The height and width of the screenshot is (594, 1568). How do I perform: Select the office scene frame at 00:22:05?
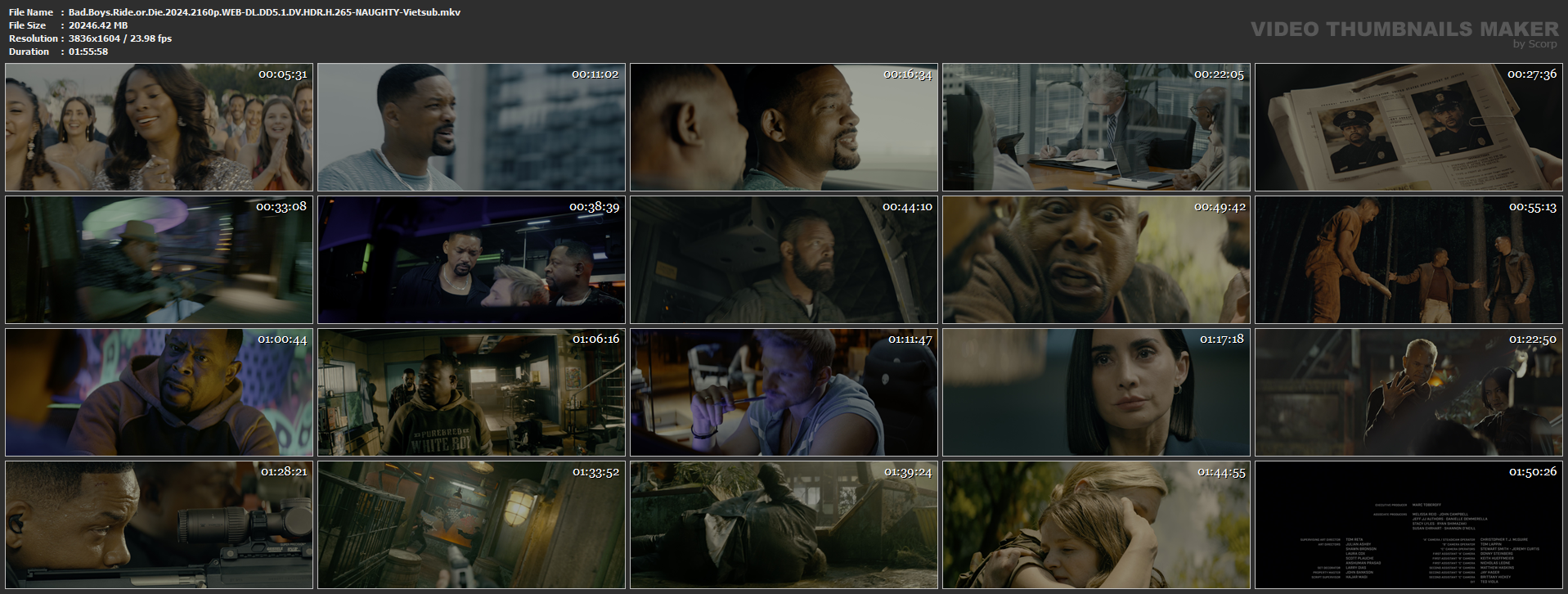[x=1096, y=128]
